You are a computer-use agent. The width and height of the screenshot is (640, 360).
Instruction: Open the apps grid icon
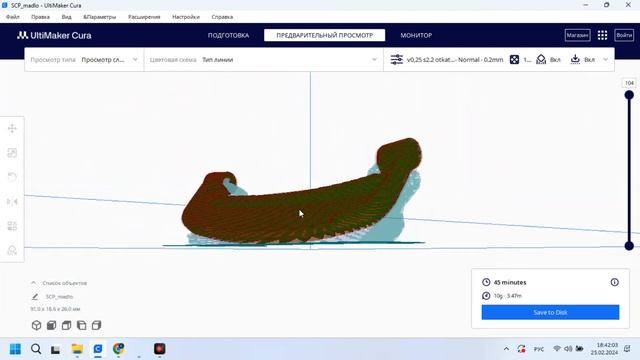pos(602,35)
